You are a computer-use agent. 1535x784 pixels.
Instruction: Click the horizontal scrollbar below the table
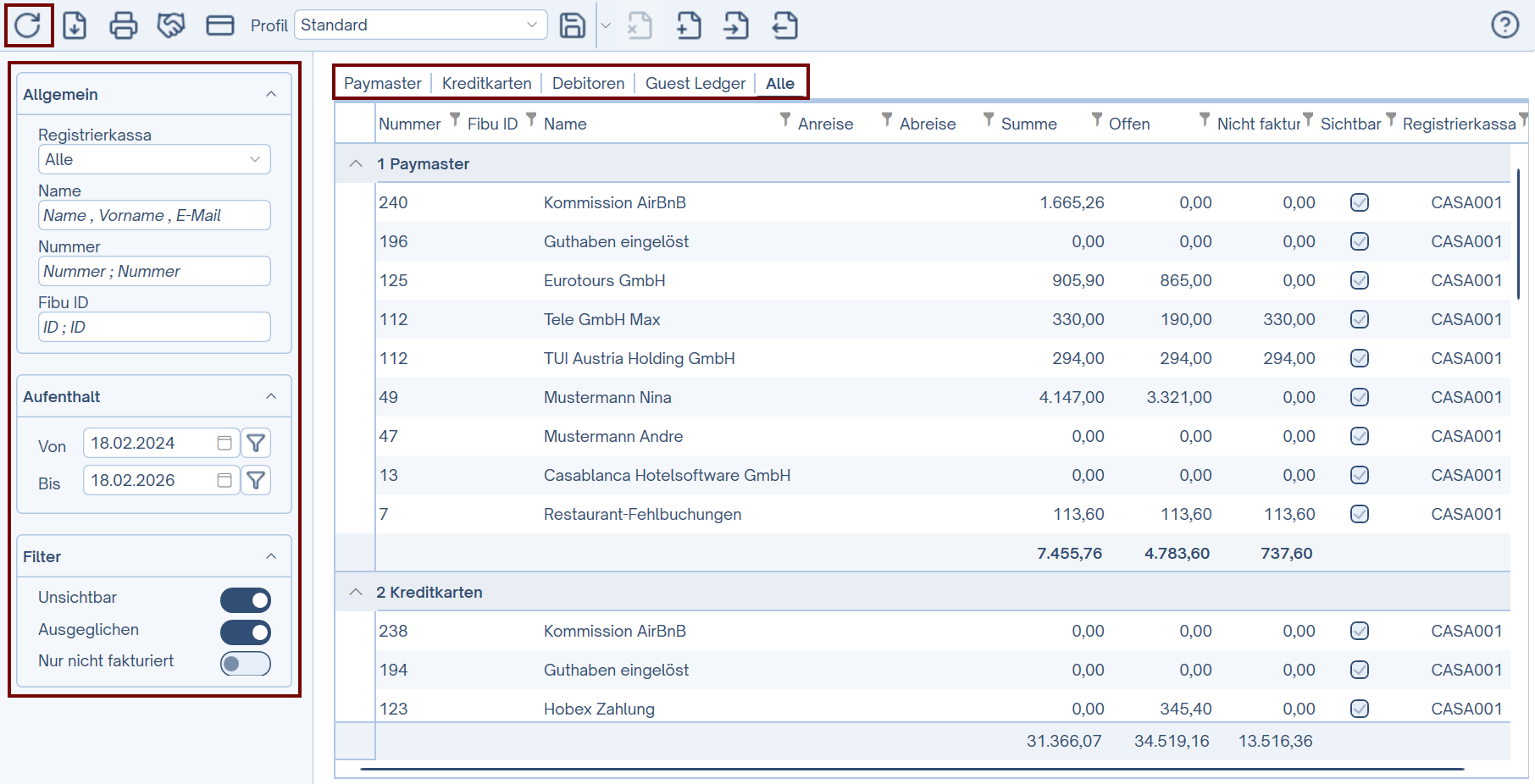[912, 769]
